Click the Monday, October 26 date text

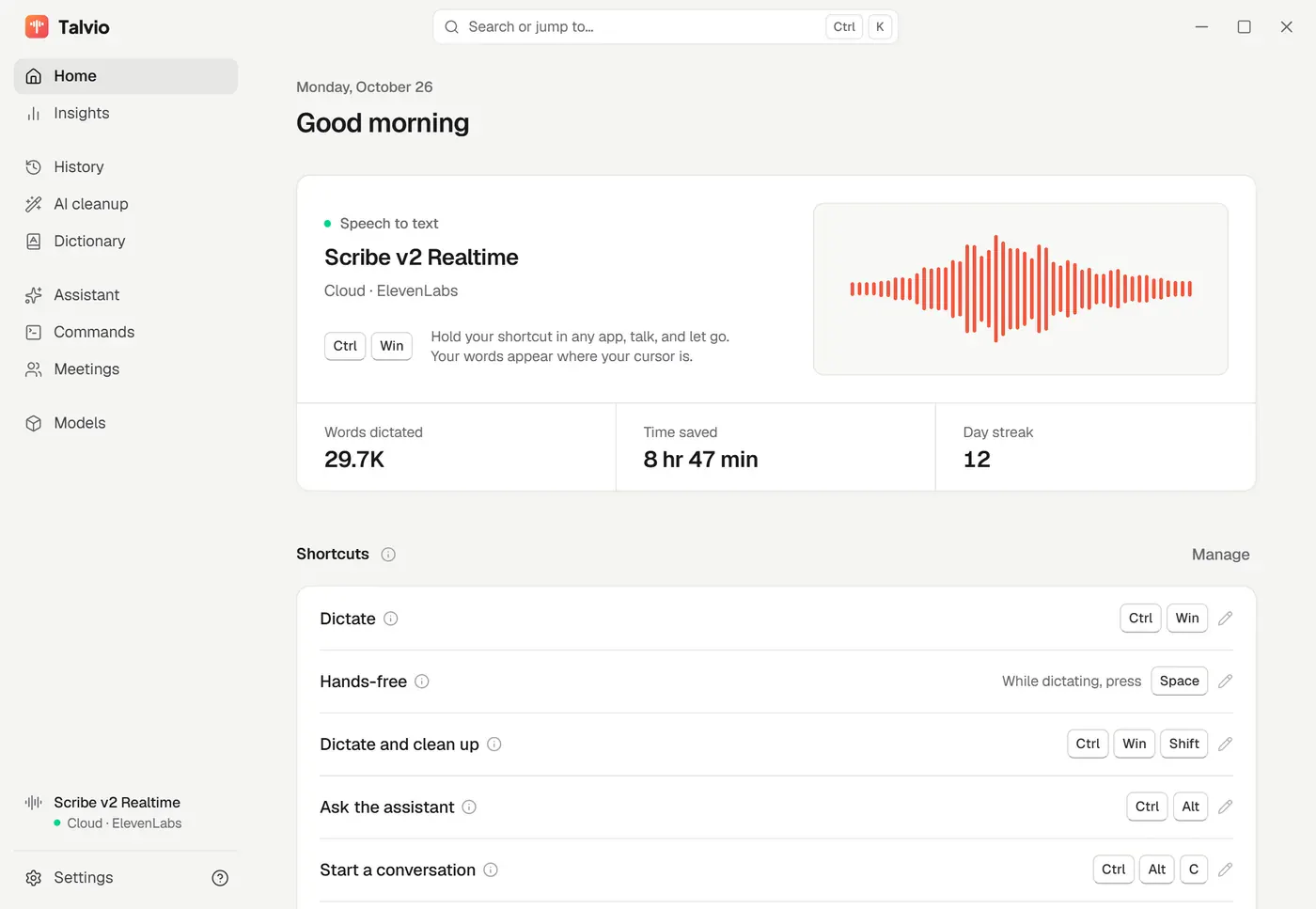tap(365, 87)
